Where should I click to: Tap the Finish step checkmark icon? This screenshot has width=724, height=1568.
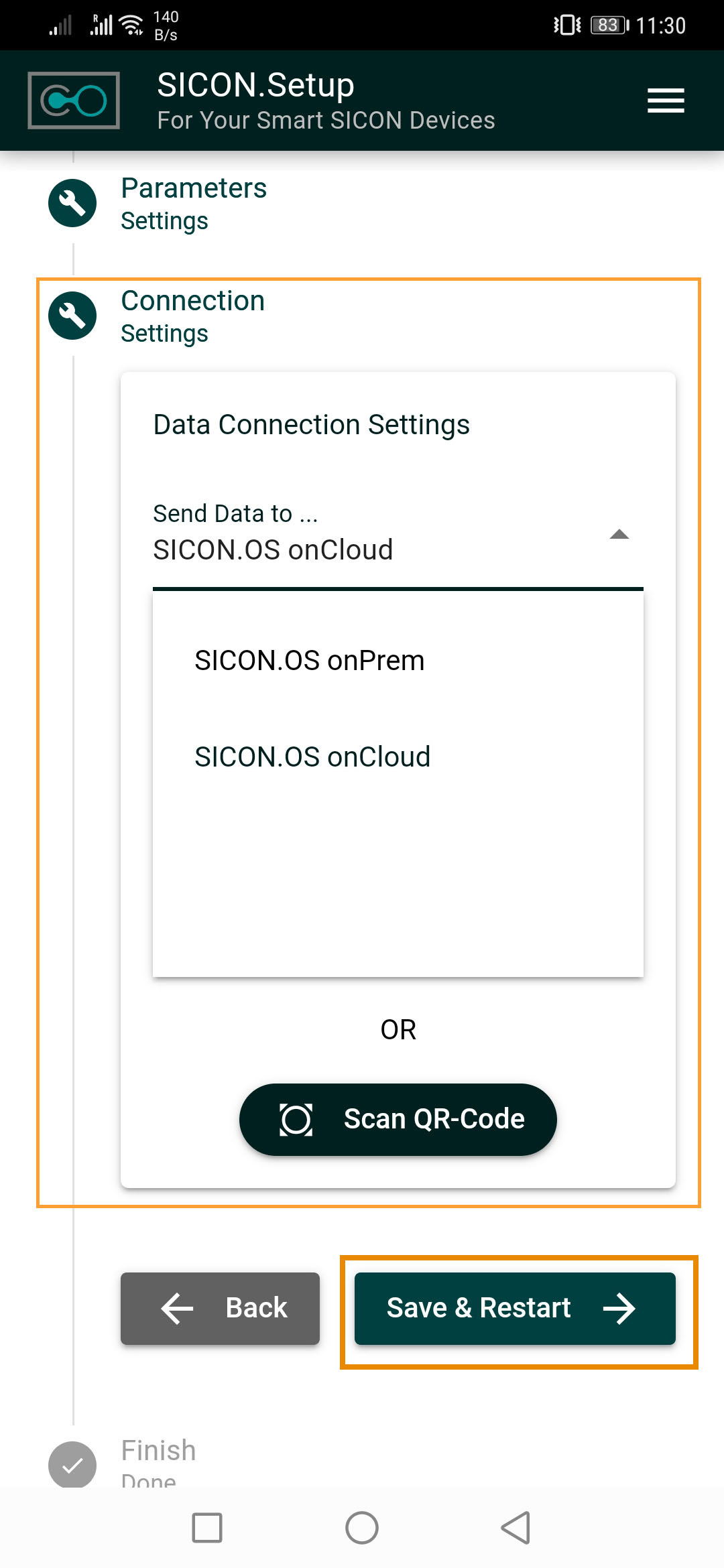coord(72,1465)
